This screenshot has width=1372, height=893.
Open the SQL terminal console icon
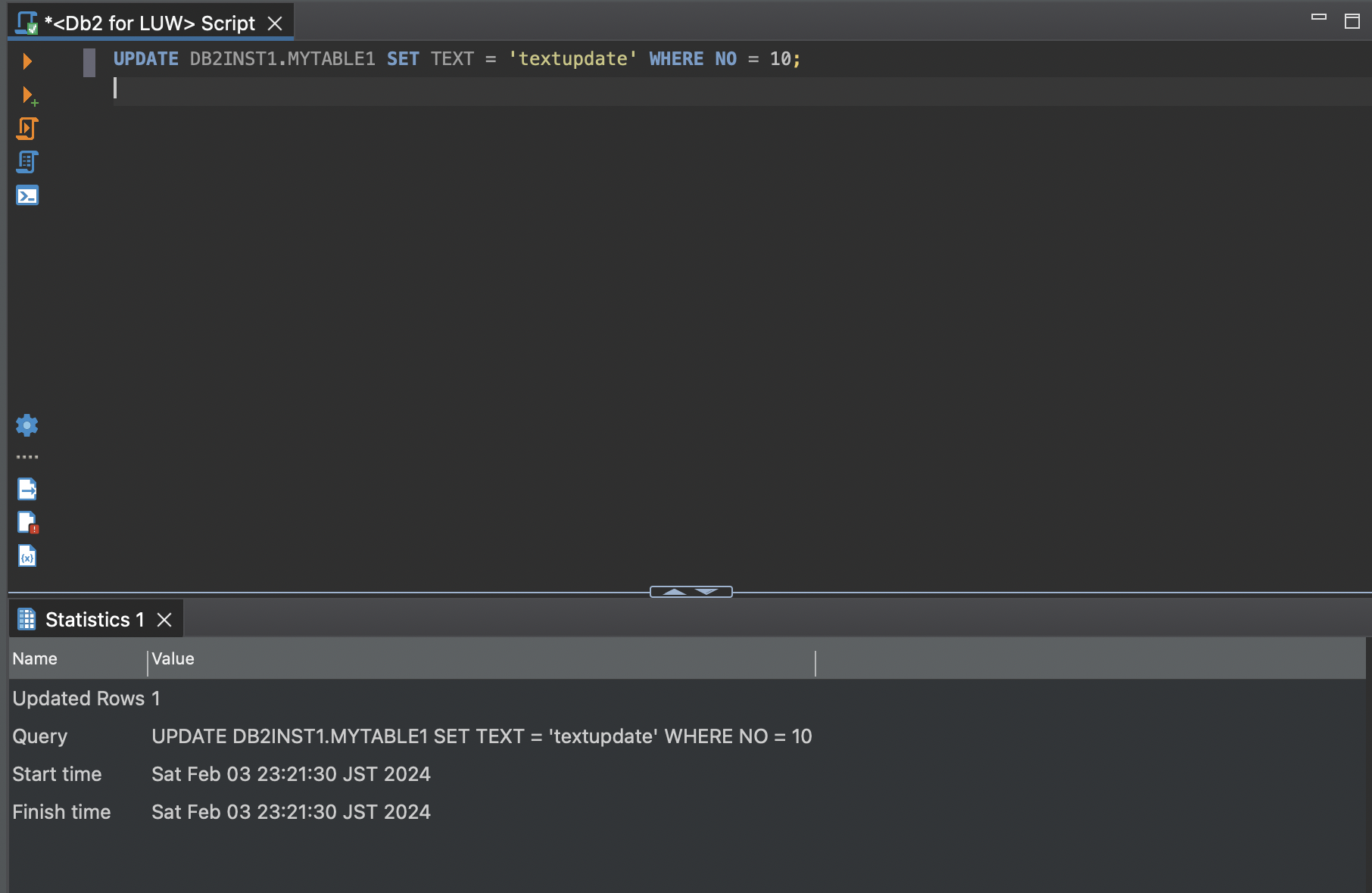click(27, 196)
